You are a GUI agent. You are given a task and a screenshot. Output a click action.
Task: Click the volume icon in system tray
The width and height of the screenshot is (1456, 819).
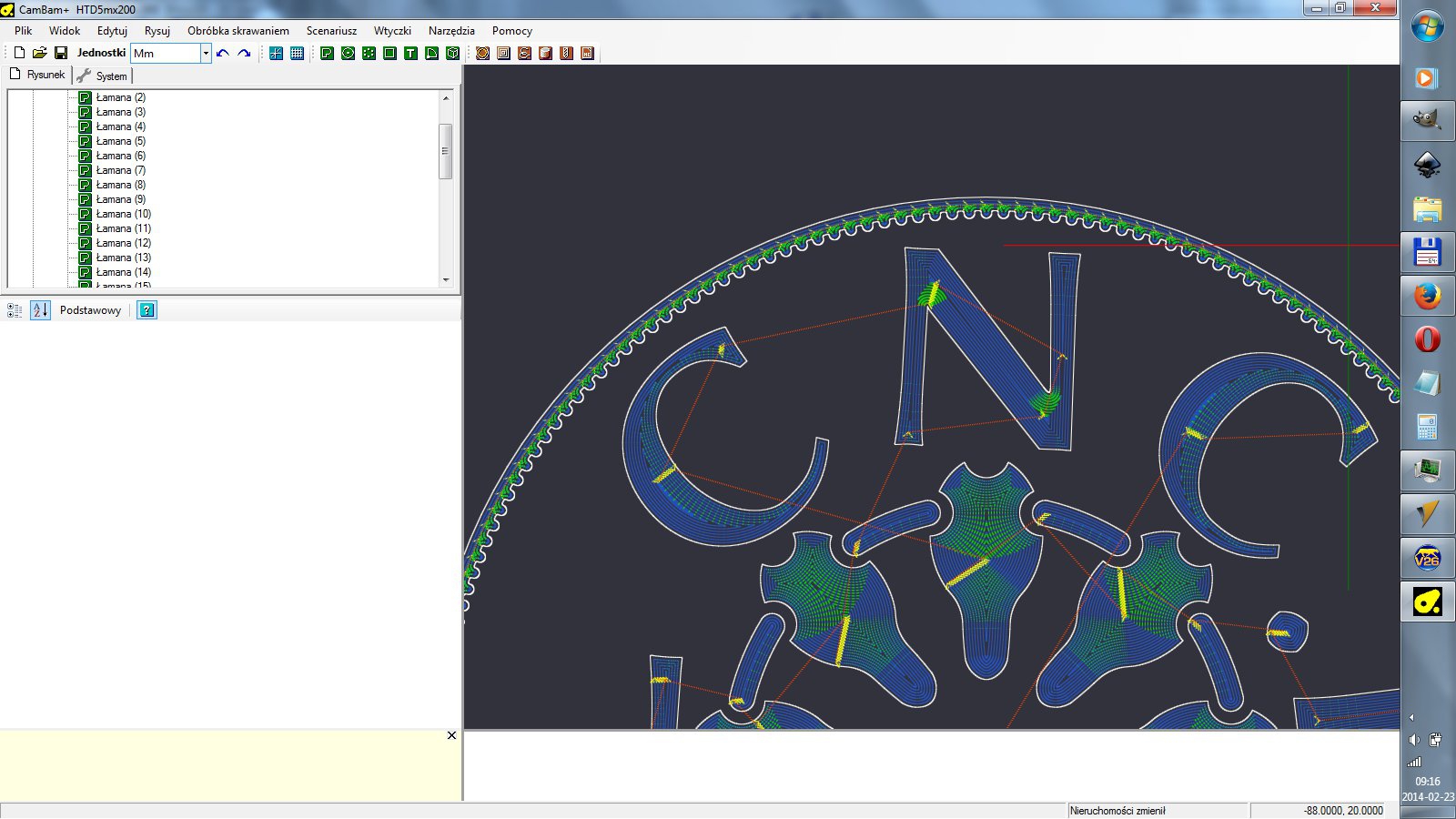[1414, 740]
